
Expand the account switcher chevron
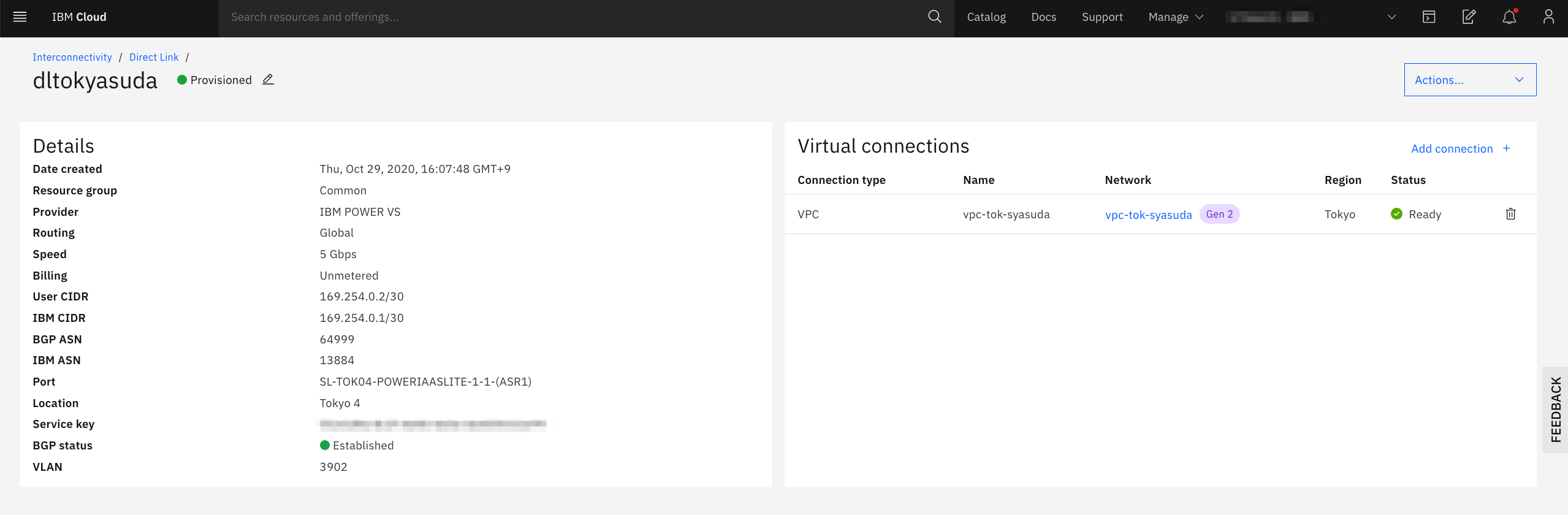[x=1391, y=17]
